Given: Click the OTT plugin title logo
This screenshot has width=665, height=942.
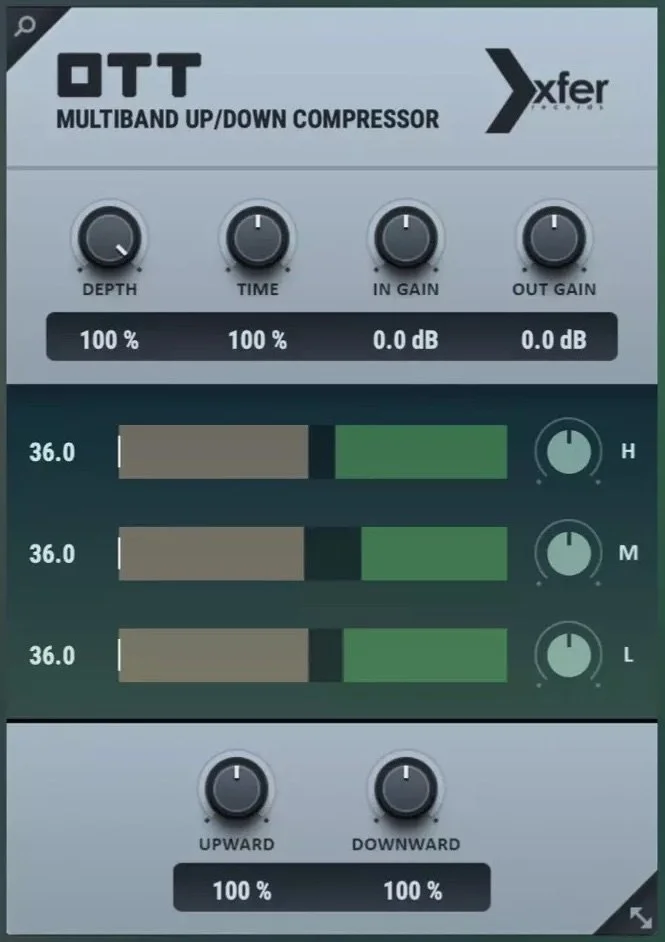Looking at the screenshot, I should [x=129, y=75].
